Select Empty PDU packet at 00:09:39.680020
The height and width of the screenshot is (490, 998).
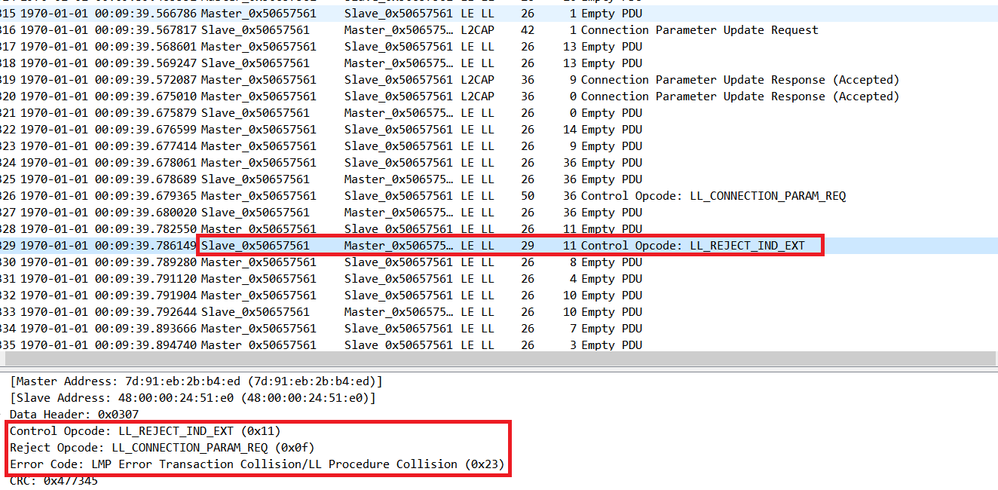pyautogui.click(x=499, y=213)
